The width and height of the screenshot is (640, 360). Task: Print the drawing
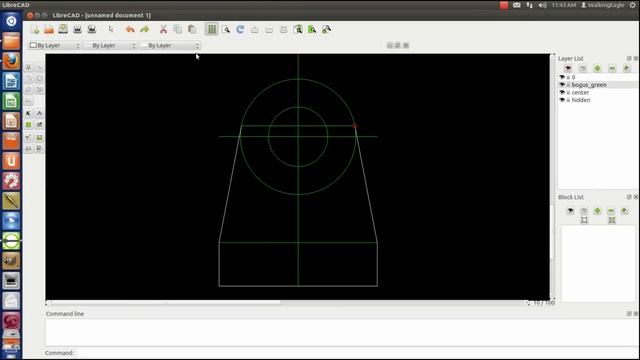point(77,29)
